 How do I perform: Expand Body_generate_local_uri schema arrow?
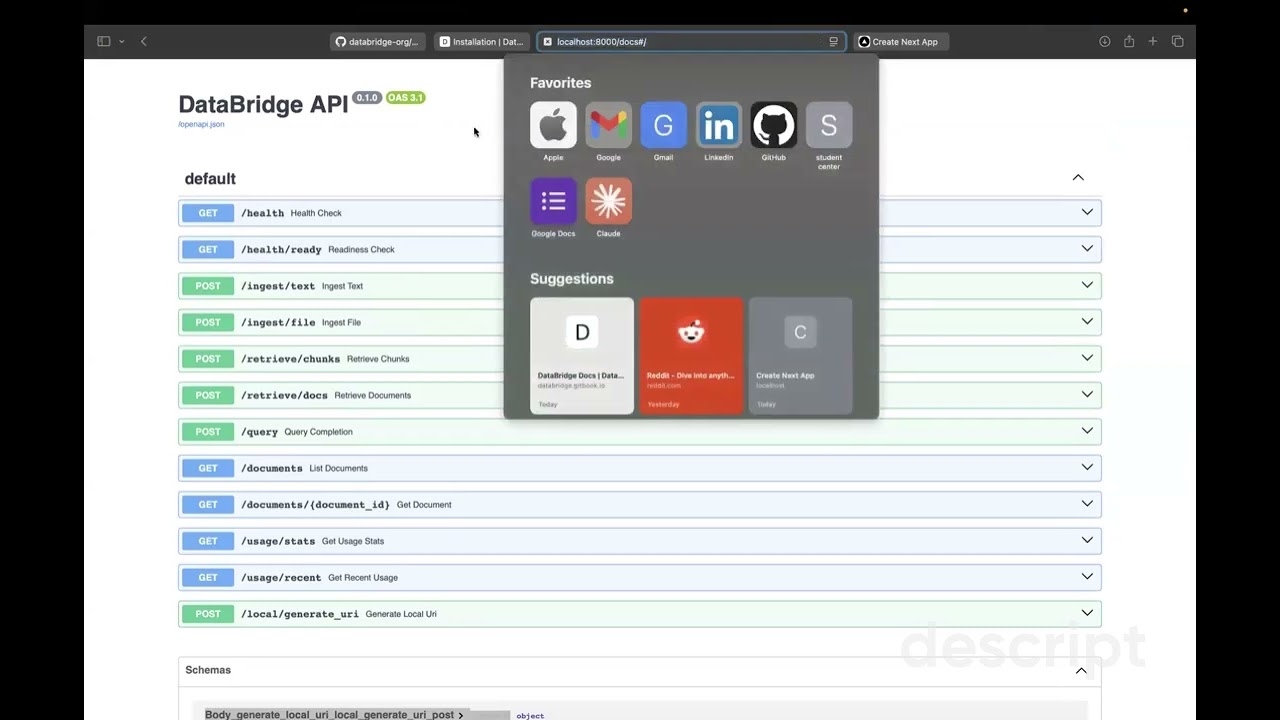click(x=460, y=715)
